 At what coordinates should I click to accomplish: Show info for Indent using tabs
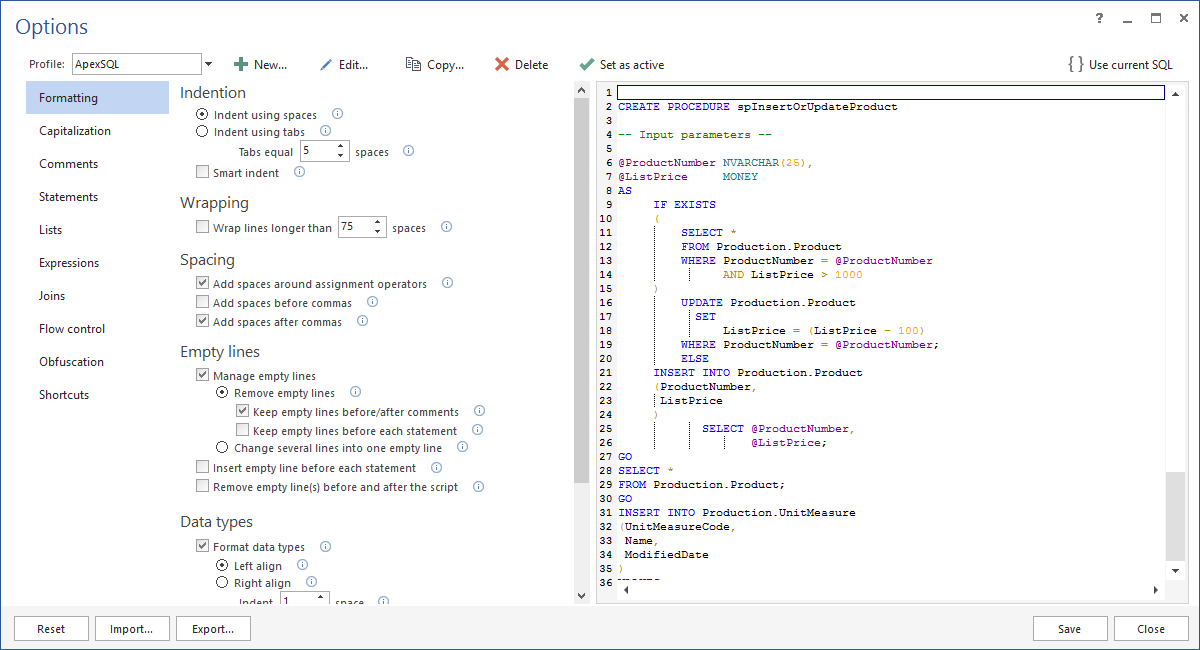click(x=325, y=131)
